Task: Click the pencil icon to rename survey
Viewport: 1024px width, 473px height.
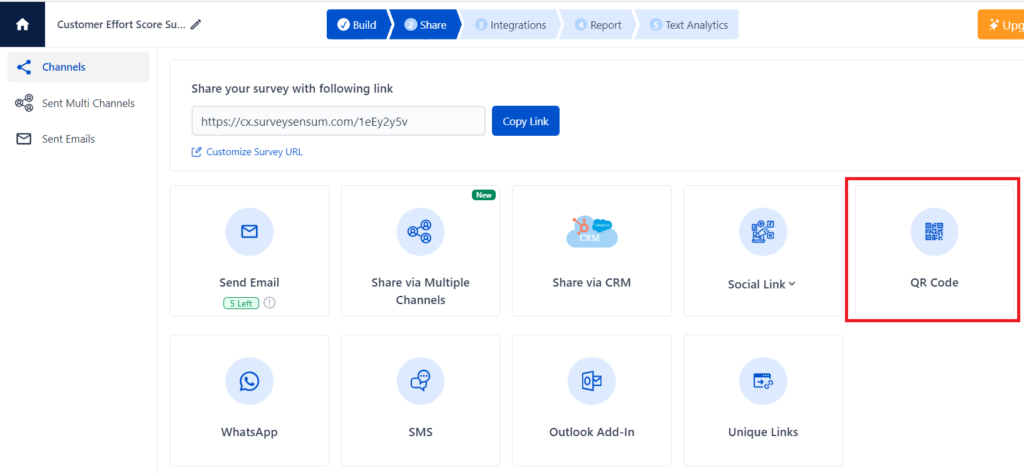Action: 196,25
